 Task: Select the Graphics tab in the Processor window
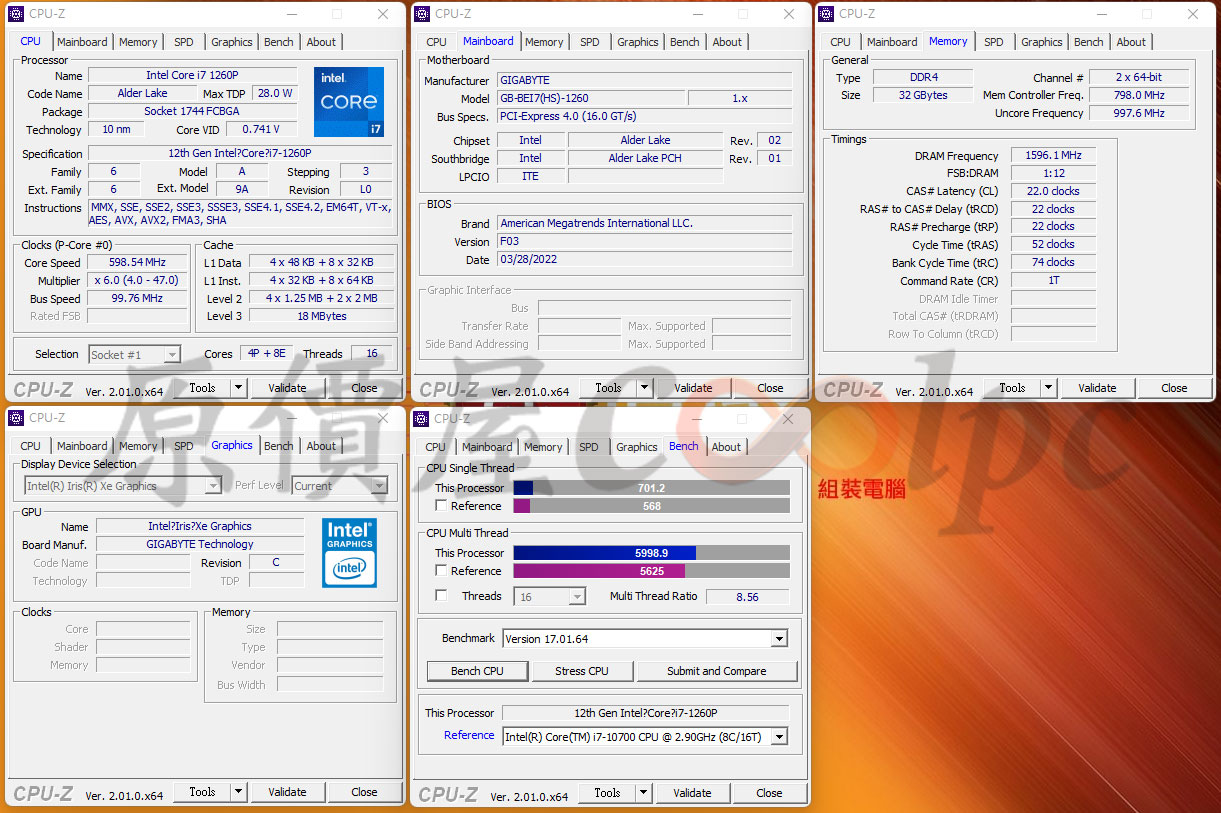(x=232, y=42)
